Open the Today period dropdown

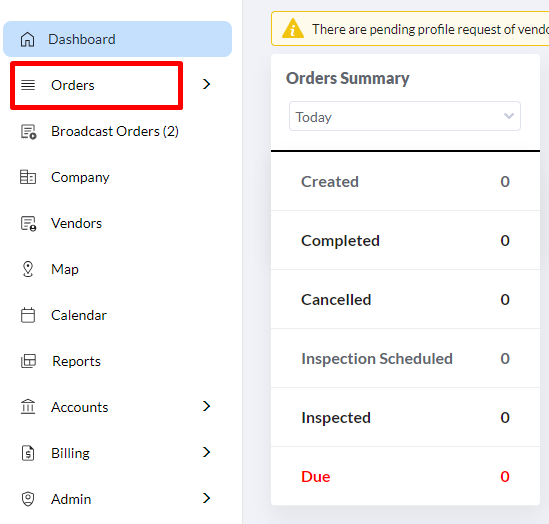405,117
